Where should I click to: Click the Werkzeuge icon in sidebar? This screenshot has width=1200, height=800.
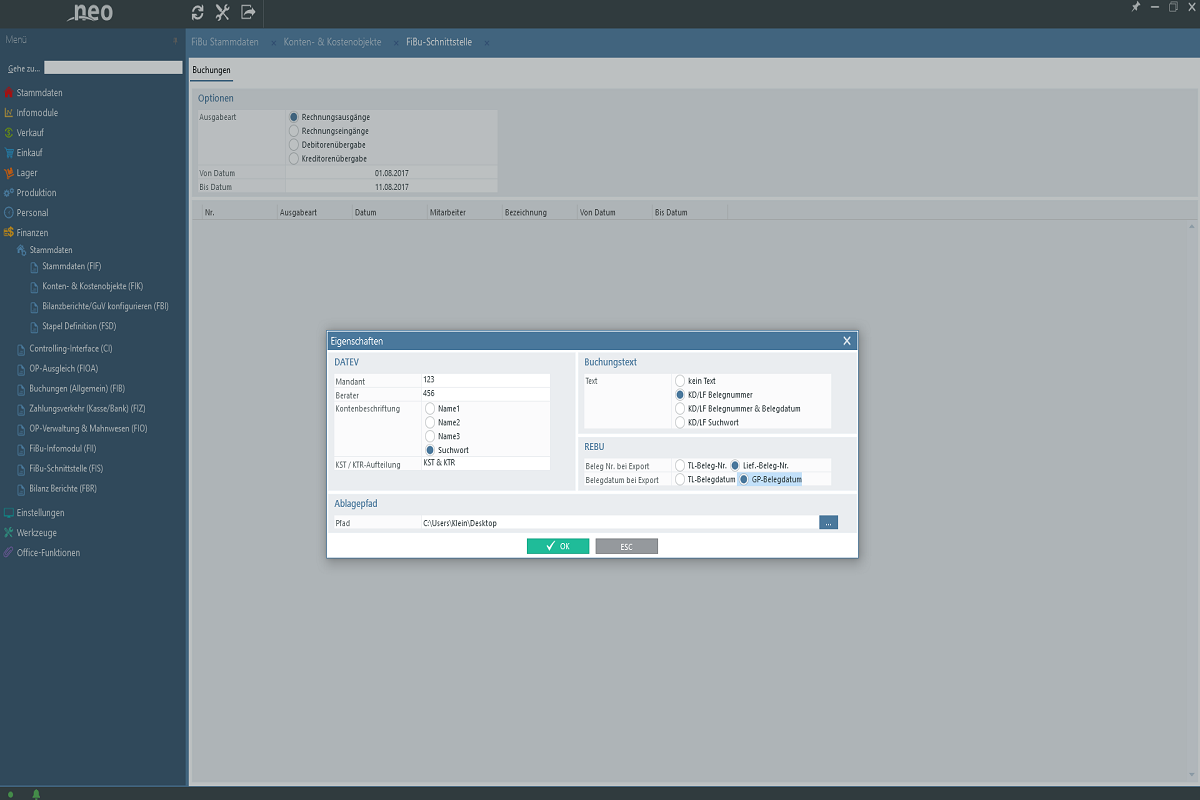9,533
